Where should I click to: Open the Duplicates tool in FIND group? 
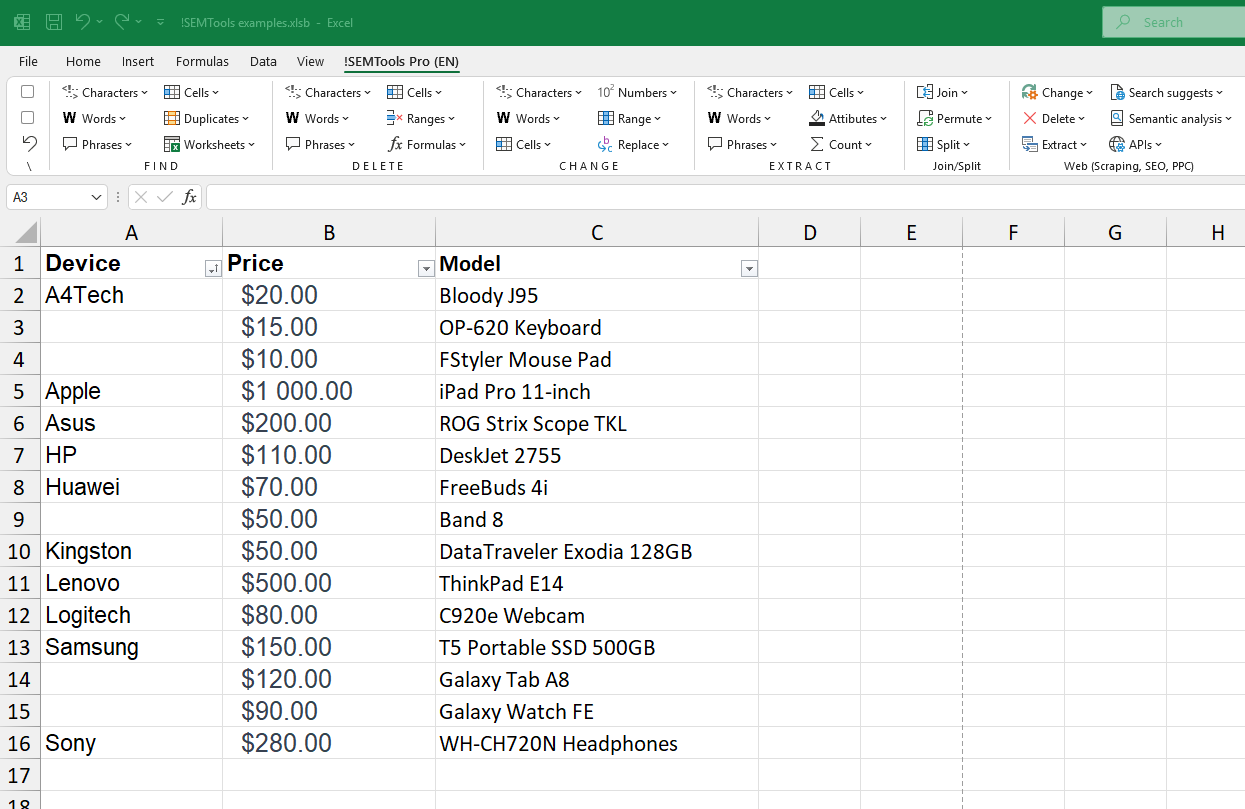click(x=207, y=118)
